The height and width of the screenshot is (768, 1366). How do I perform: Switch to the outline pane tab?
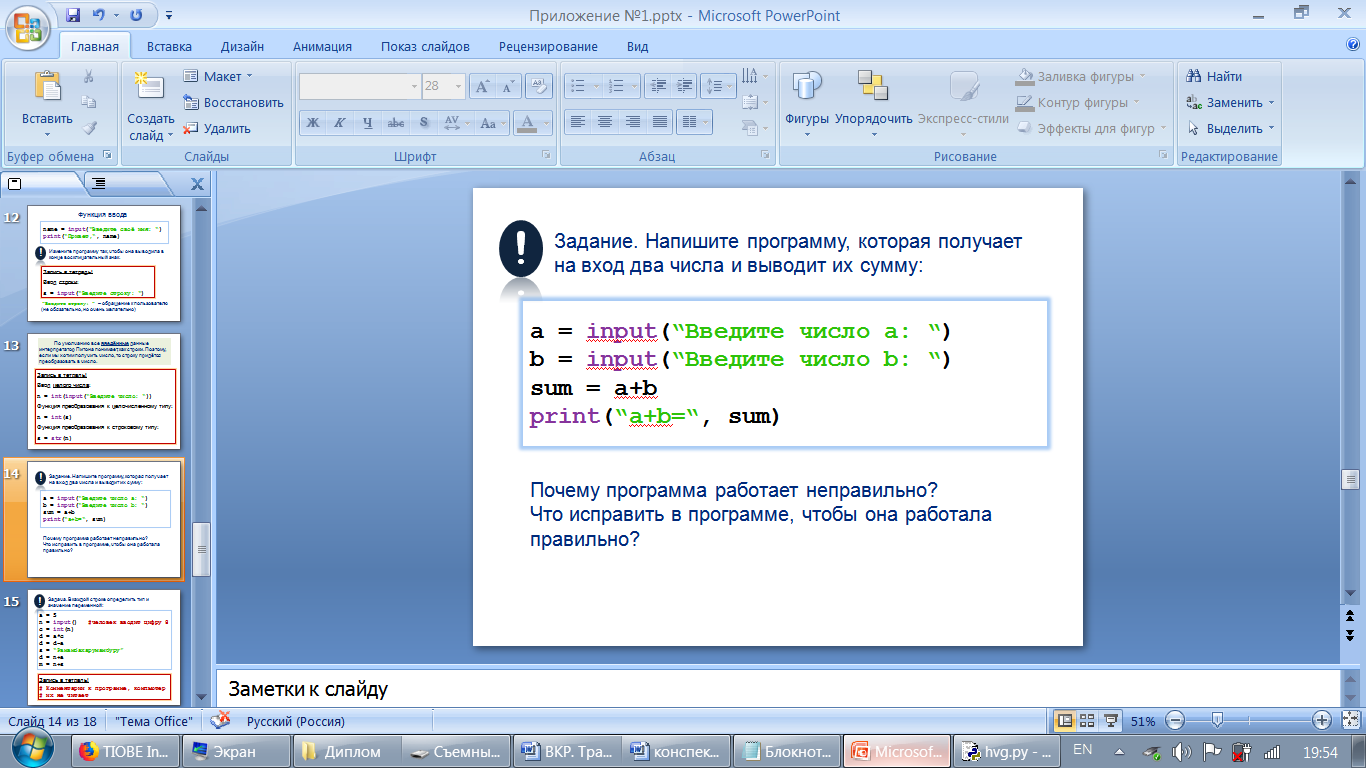(98, 183)
